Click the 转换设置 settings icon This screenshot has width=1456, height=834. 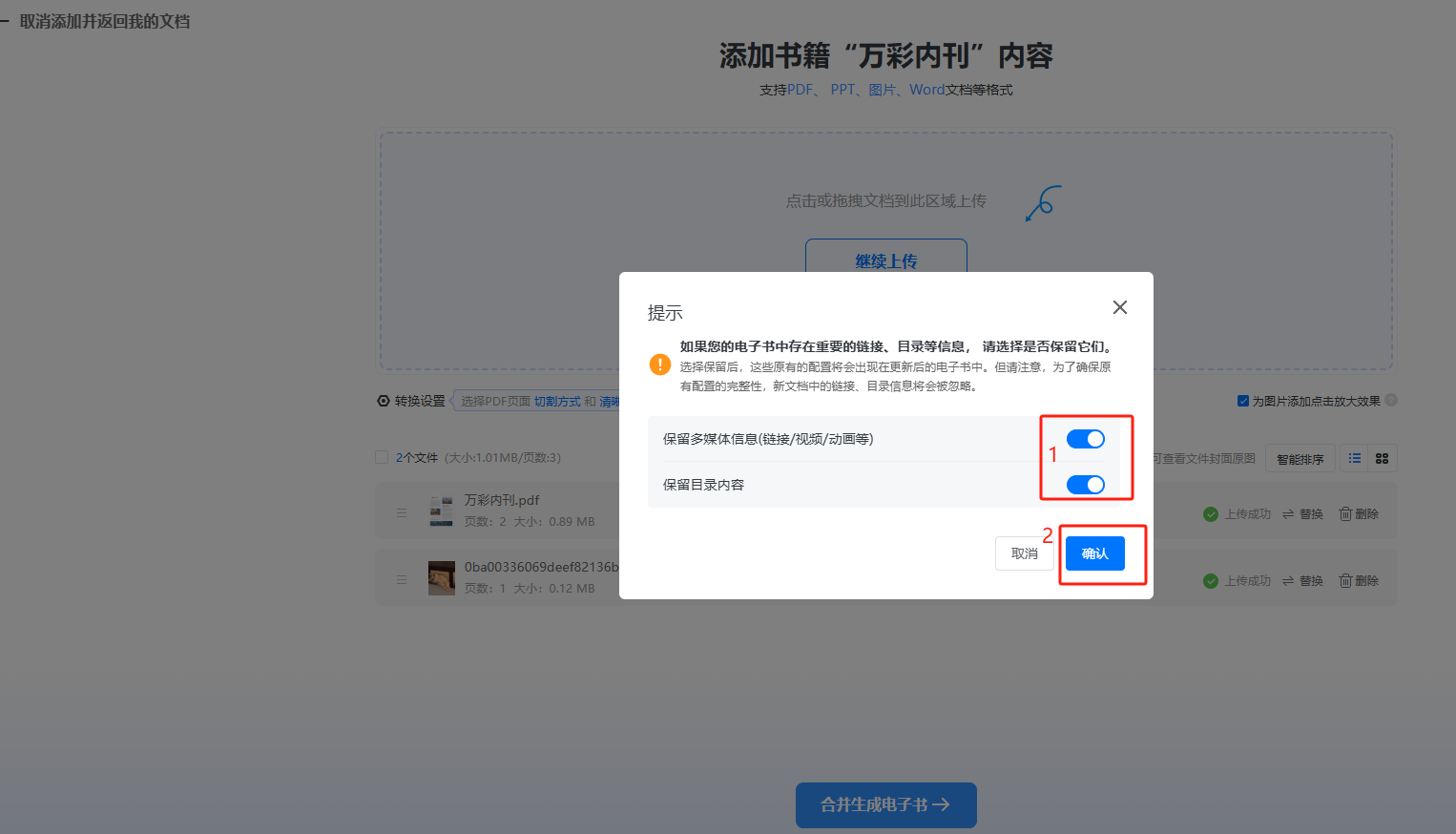pos(384,401)
